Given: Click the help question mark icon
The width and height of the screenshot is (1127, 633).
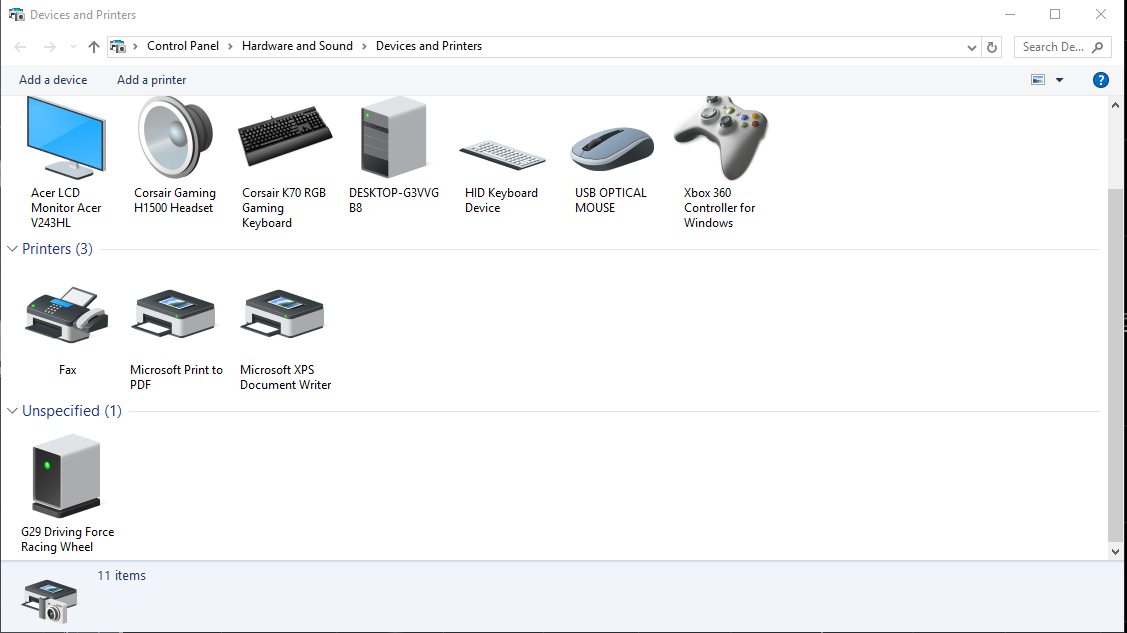Looking at the screenshot, I should 1100,80.
